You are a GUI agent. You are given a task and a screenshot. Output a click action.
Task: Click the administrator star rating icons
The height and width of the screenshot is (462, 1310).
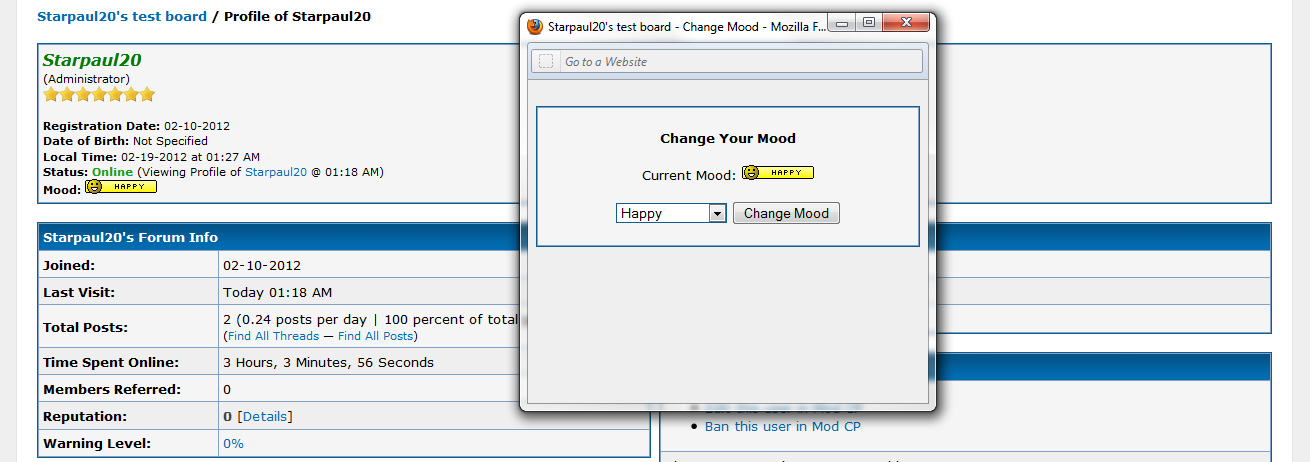pyautogui.click(x=99, y=95)
